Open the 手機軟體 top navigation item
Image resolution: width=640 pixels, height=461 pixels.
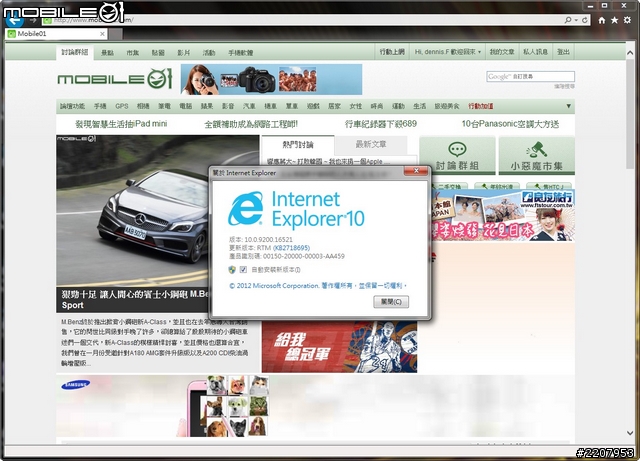240,53
